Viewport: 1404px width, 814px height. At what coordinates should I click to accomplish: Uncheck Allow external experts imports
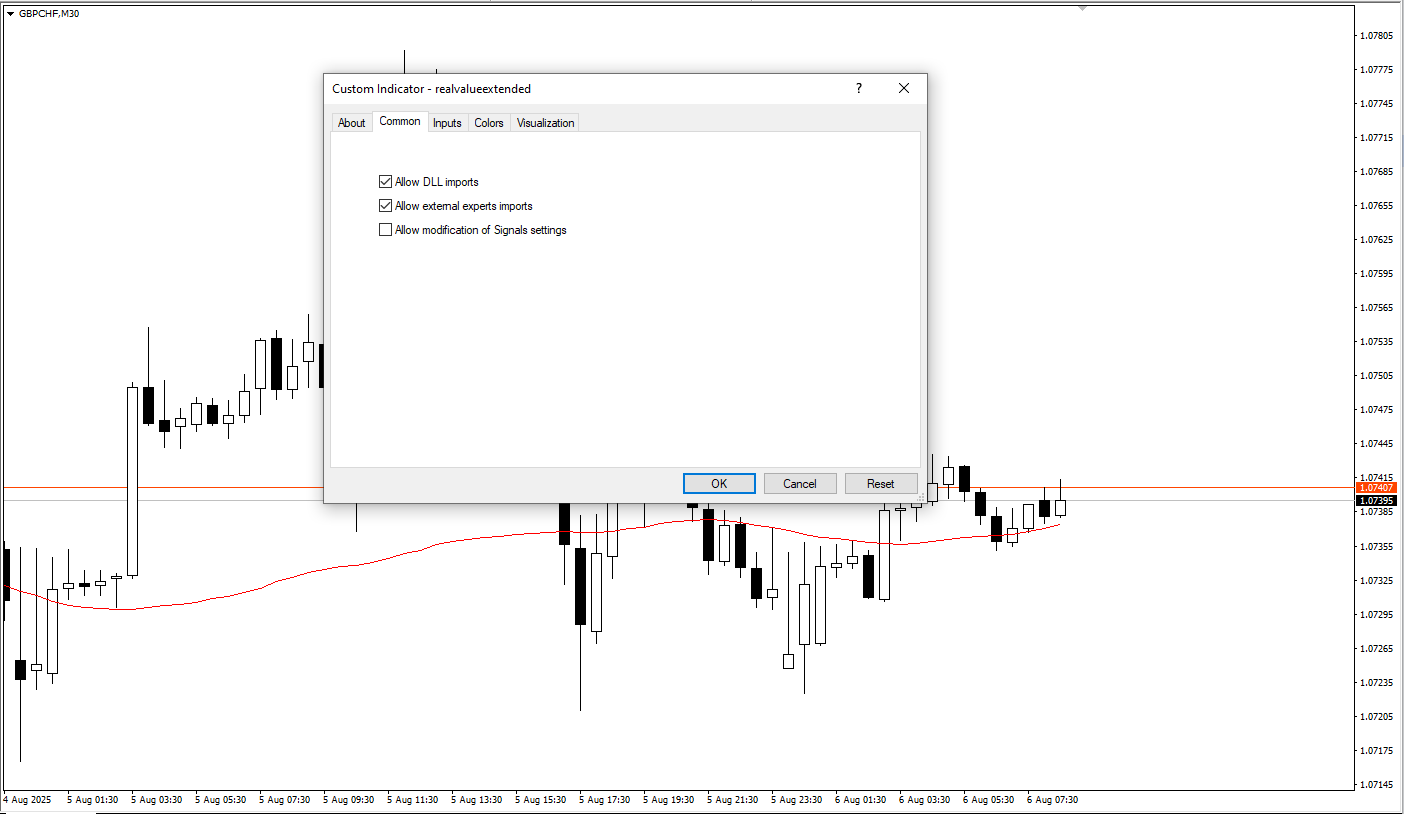click(x=385, y=206)
